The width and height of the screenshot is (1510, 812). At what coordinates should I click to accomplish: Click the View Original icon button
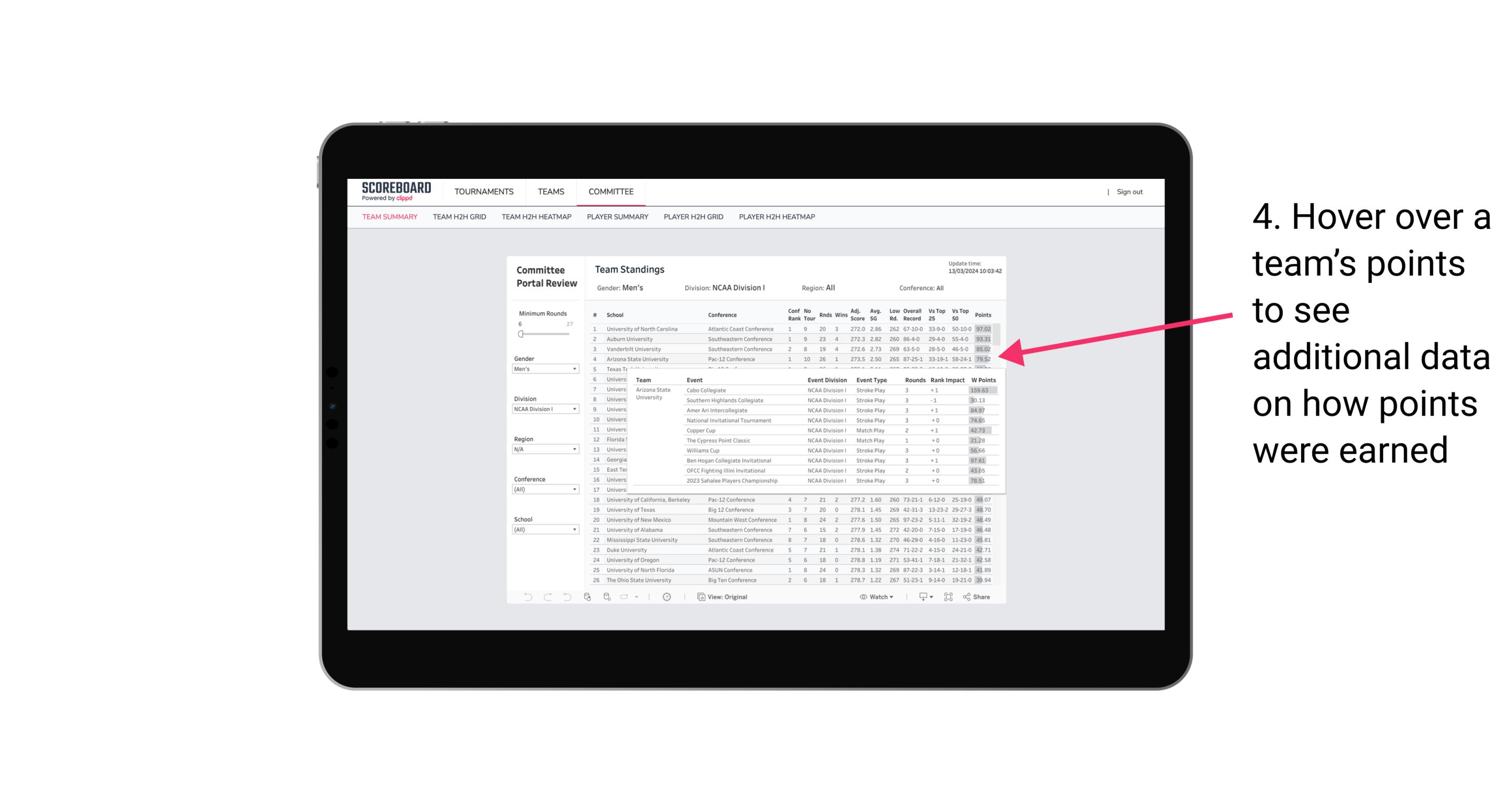click(x=701, y=597)
